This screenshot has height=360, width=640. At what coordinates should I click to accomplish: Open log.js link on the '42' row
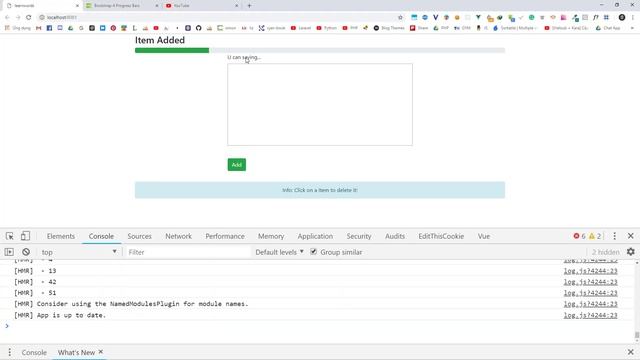coord(590,282)
